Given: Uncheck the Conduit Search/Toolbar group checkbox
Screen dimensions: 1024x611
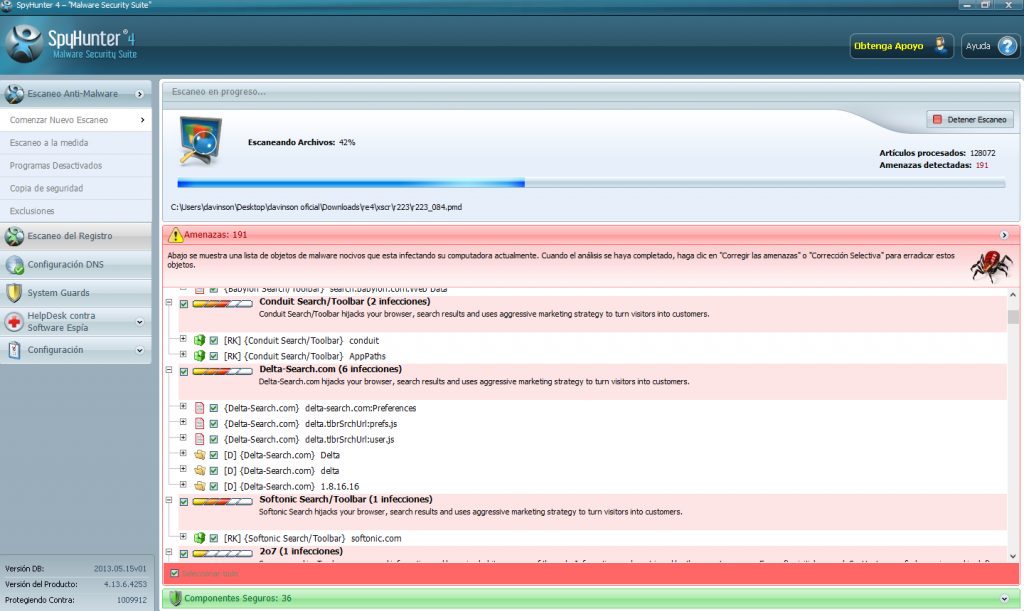Looking at the screenshot, I should (184, 304).
